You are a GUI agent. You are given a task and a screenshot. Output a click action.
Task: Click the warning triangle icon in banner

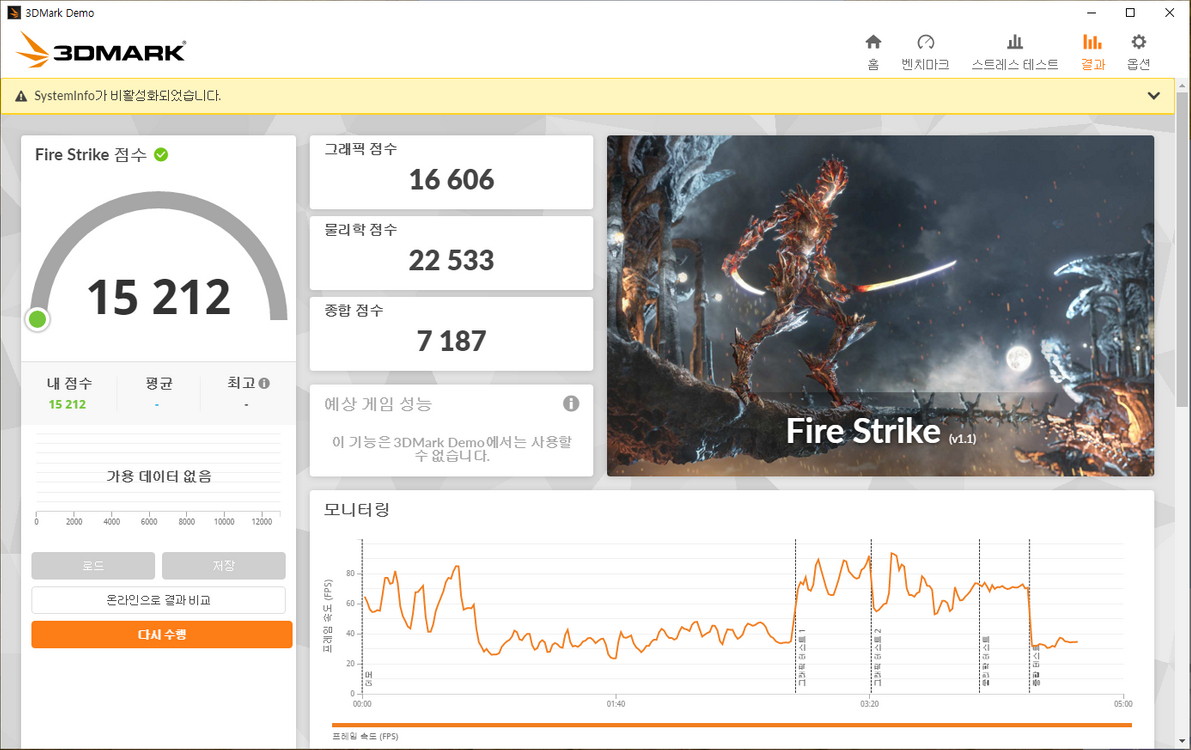click(21, 97)
